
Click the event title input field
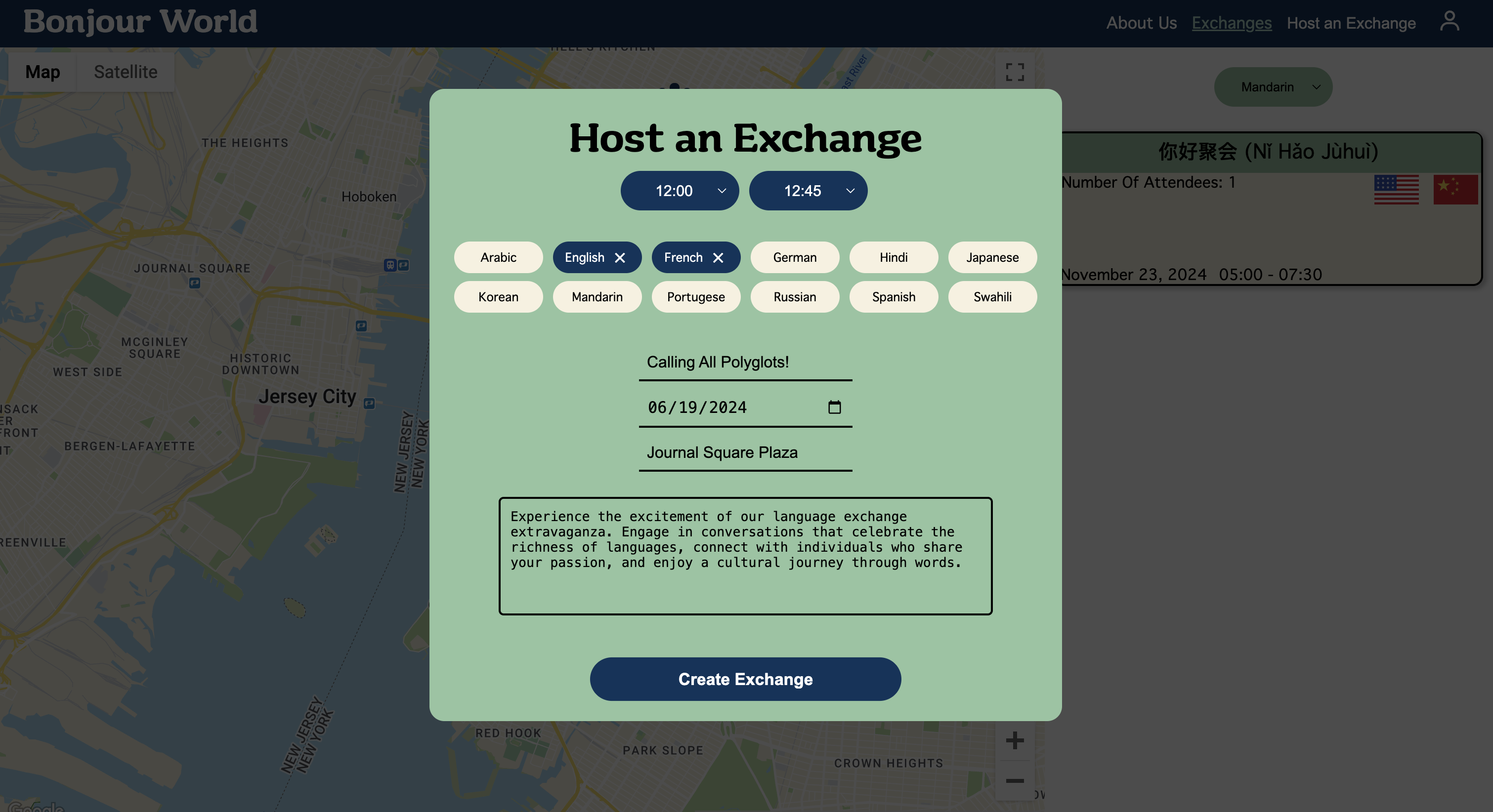[745, 361]
